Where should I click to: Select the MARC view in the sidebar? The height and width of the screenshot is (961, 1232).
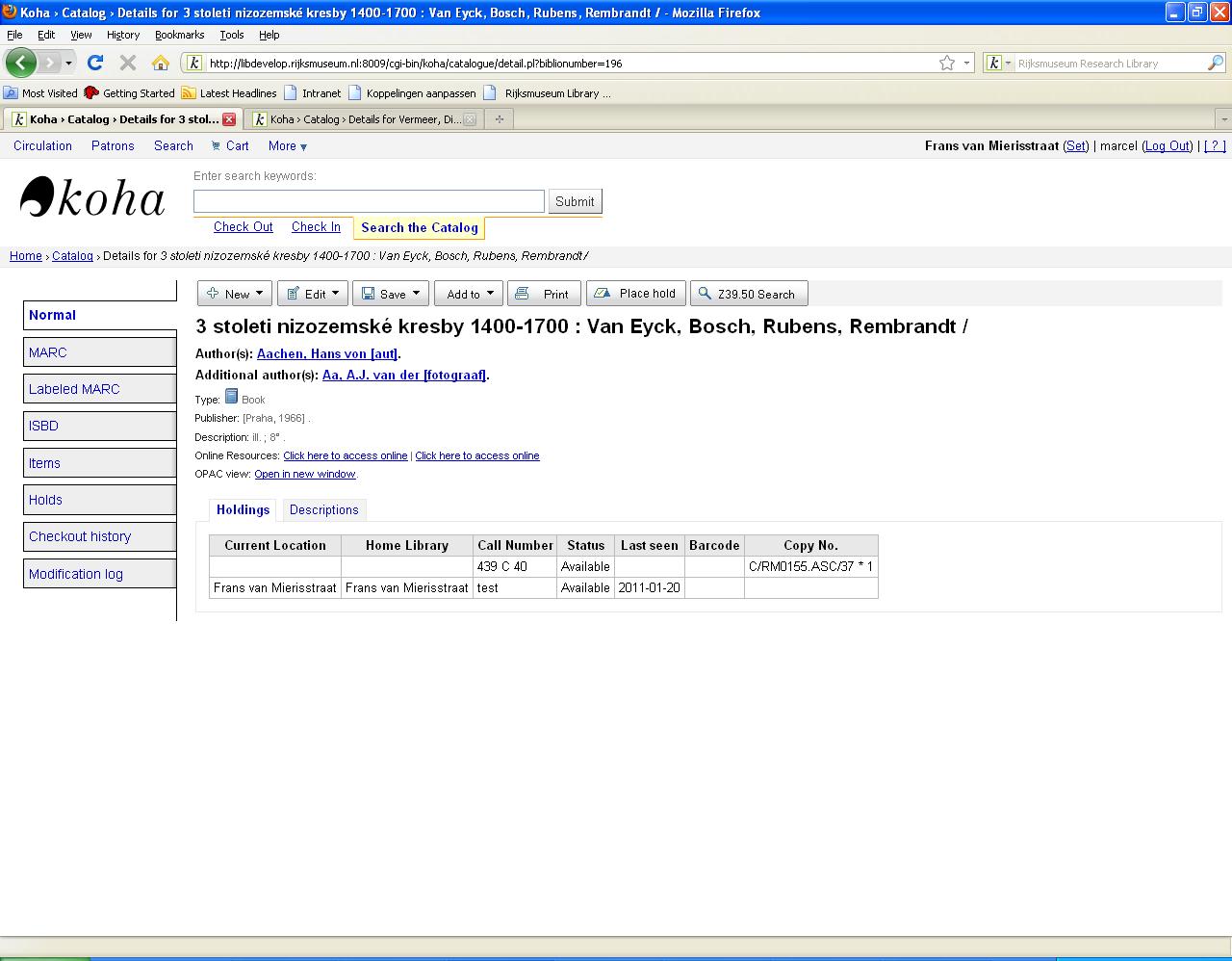tap(48, 352)
